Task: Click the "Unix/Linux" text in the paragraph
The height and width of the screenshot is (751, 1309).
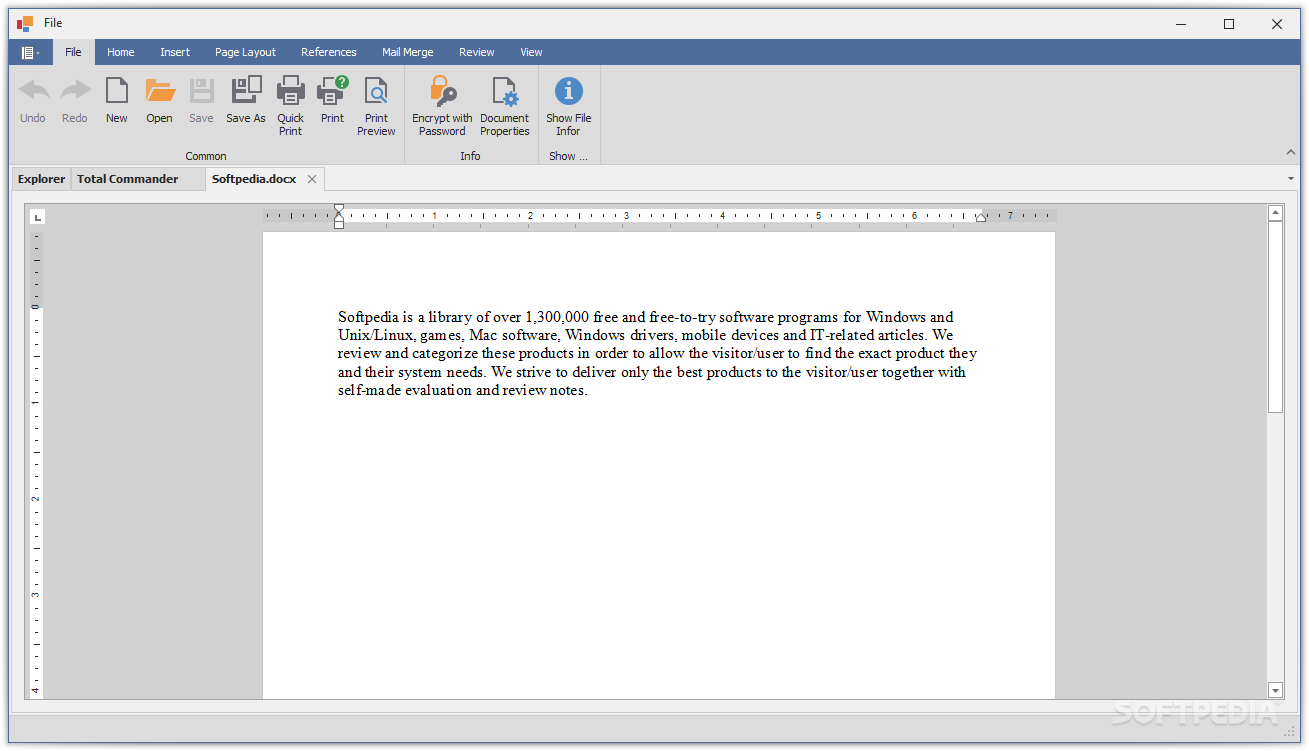Action: 375,335
